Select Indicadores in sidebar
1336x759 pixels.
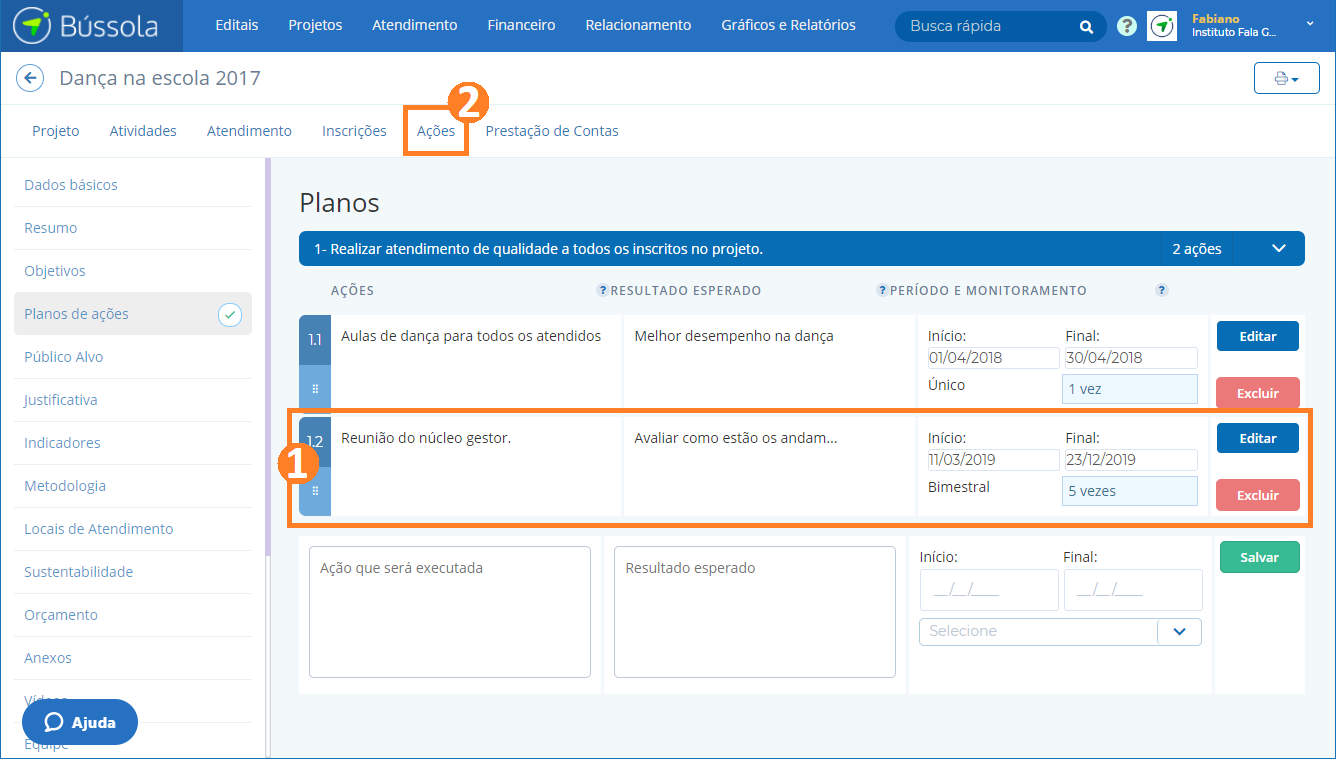point(133,443)
